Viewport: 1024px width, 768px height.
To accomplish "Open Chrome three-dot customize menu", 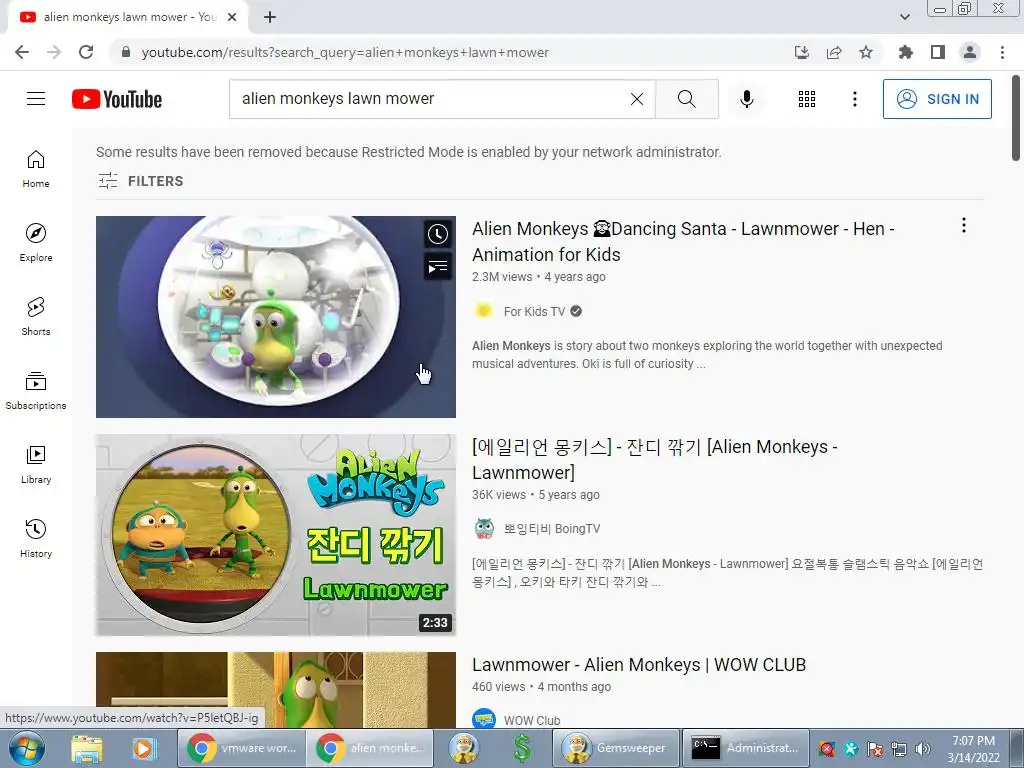I will pyautogui.click(x=1002, y=52).
